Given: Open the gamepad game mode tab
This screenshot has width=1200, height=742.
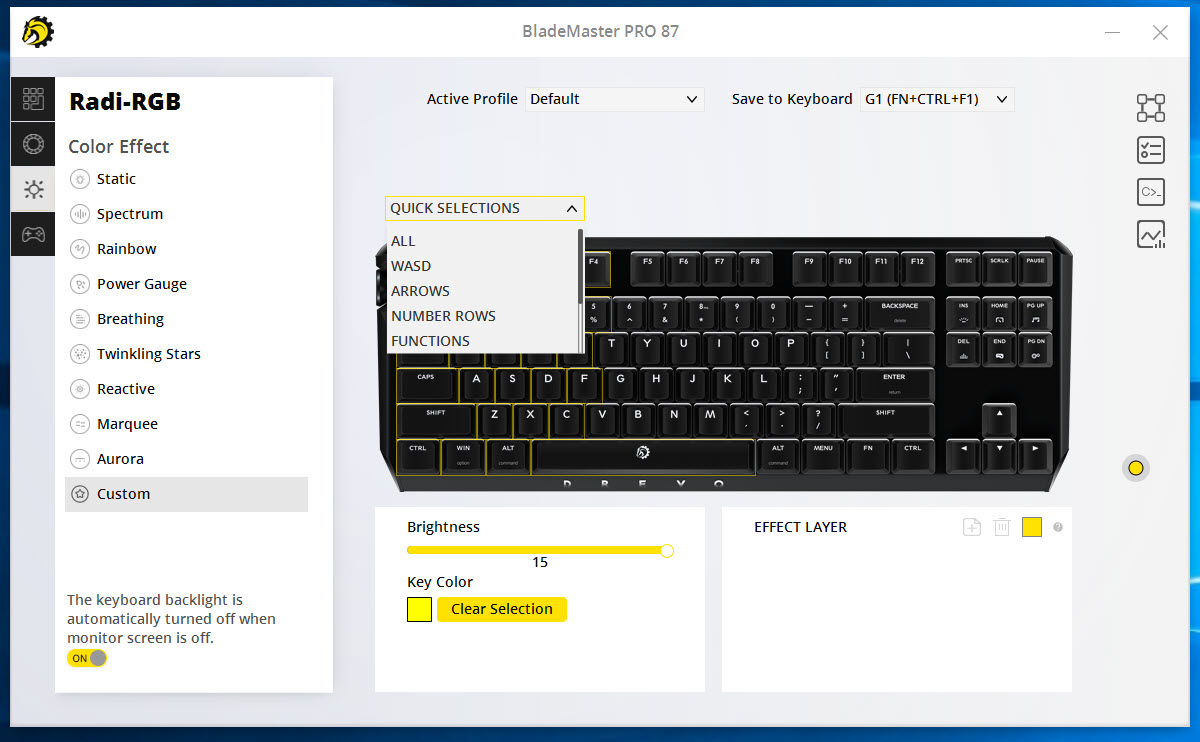Looking at the screenshot, I should 33,234.
